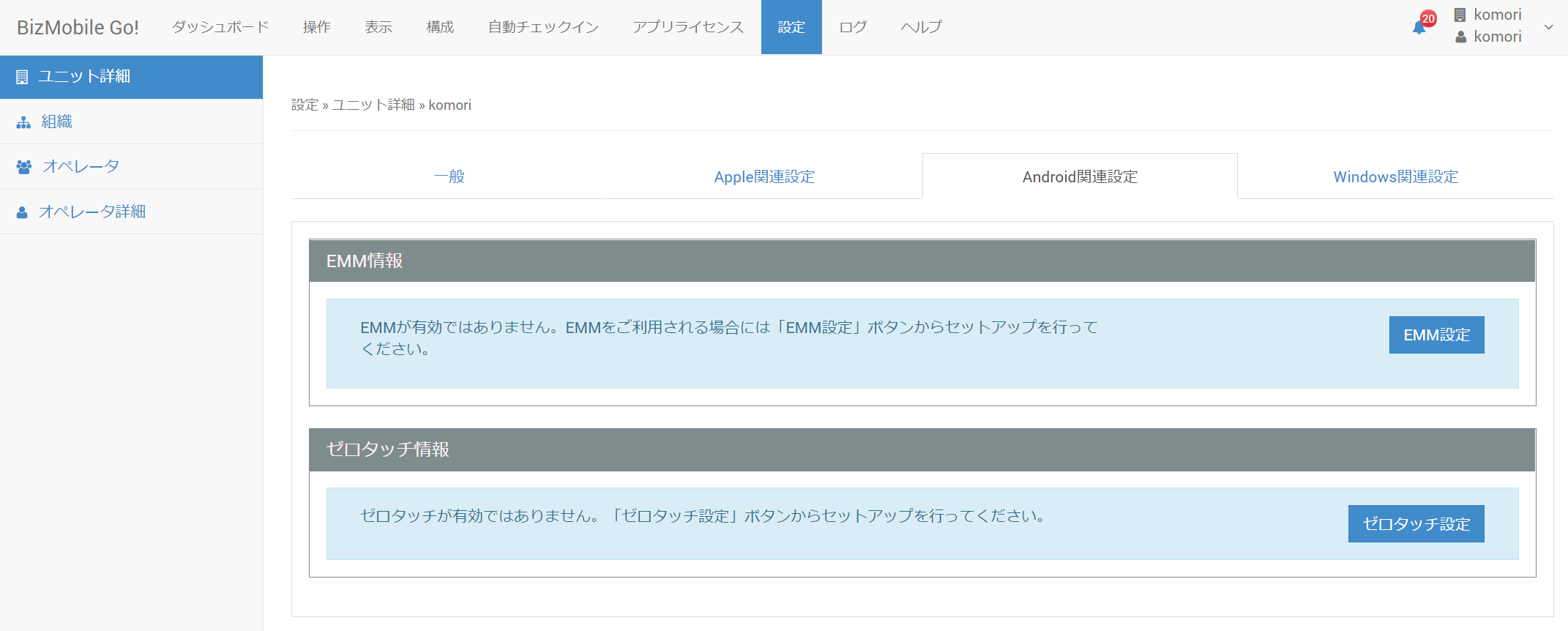Open the ヘルプ menu
This screenshot has width=1568, height=631.
tap(921, 27)
